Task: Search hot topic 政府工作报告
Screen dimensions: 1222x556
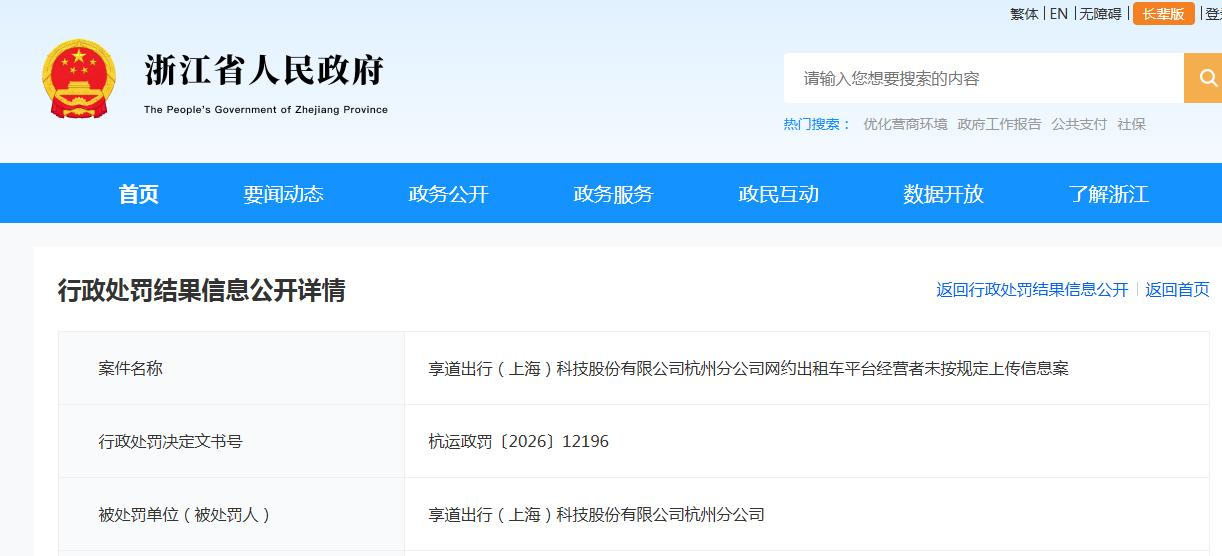Action: tap(999, 124)
